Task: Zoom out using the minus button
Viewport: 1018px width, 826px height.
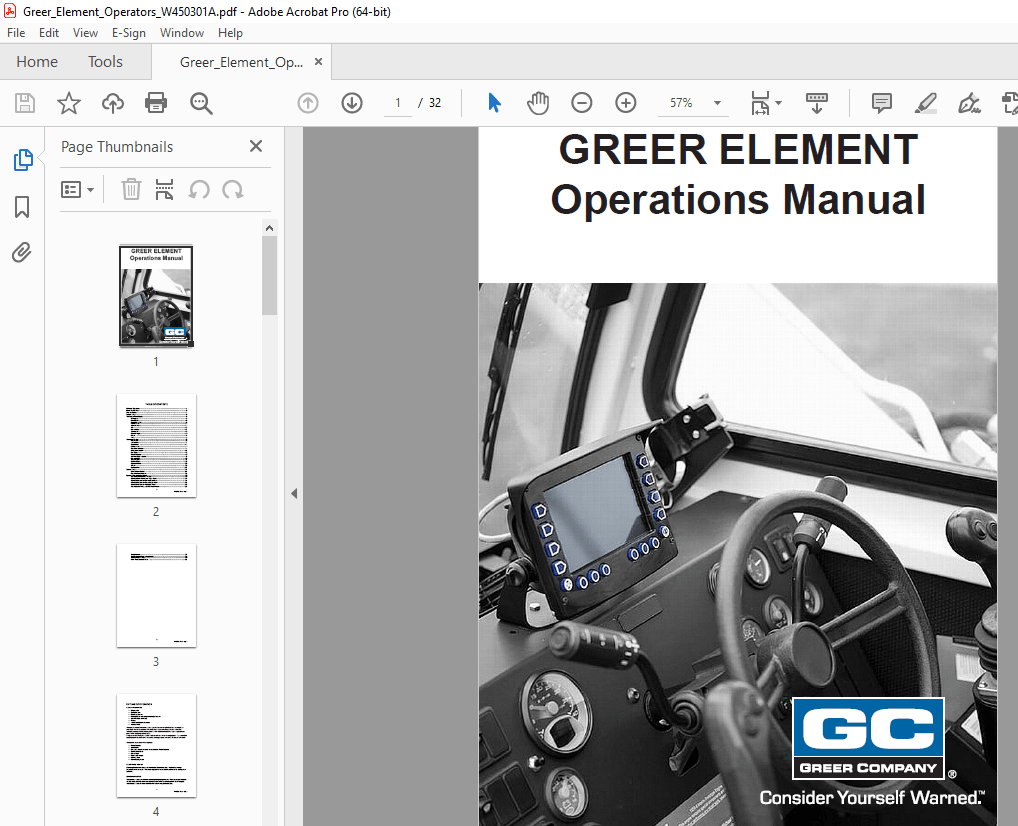Action: [x=581, y=102]
